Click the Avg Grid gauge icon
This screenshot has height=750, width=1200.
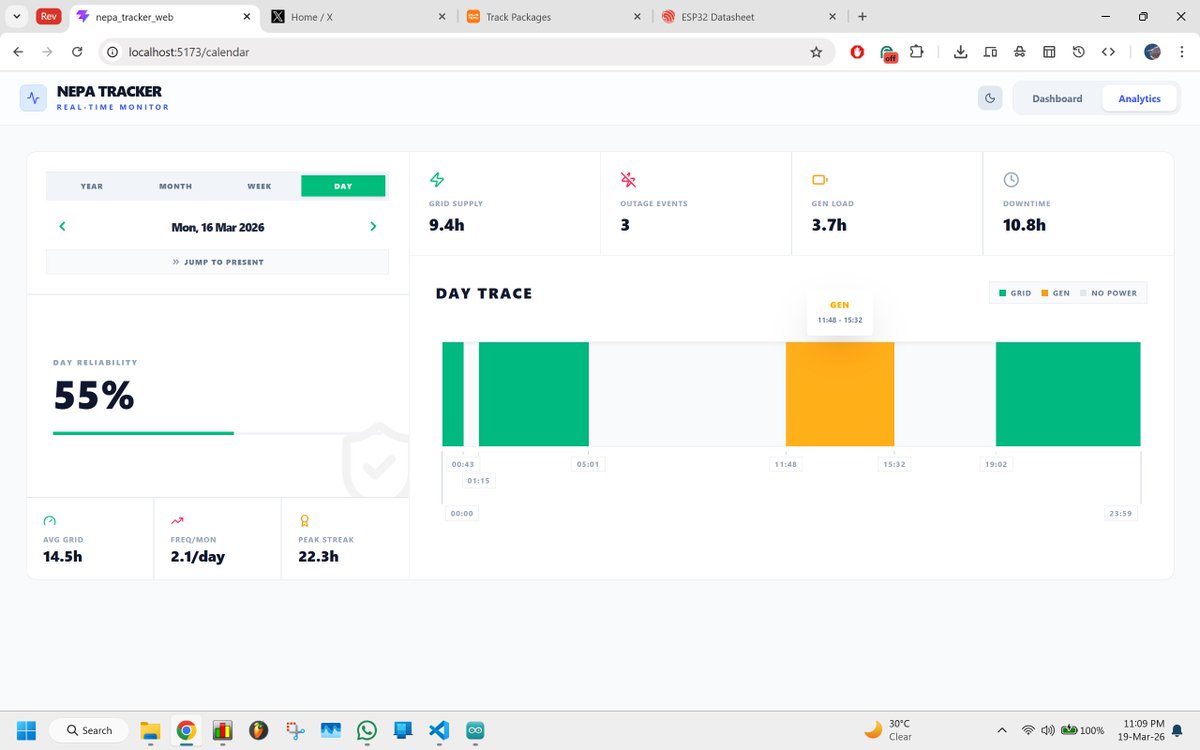[x=50, y=521]
